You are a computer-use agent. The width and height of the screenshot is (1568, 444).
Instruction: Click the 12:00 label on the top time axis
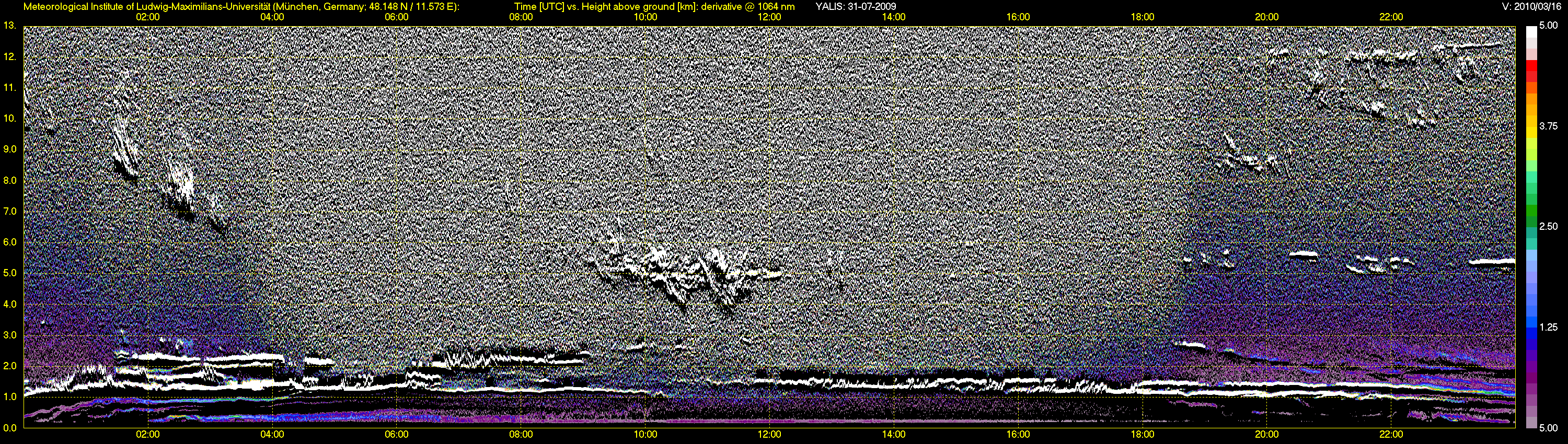[x=769, y=17]
